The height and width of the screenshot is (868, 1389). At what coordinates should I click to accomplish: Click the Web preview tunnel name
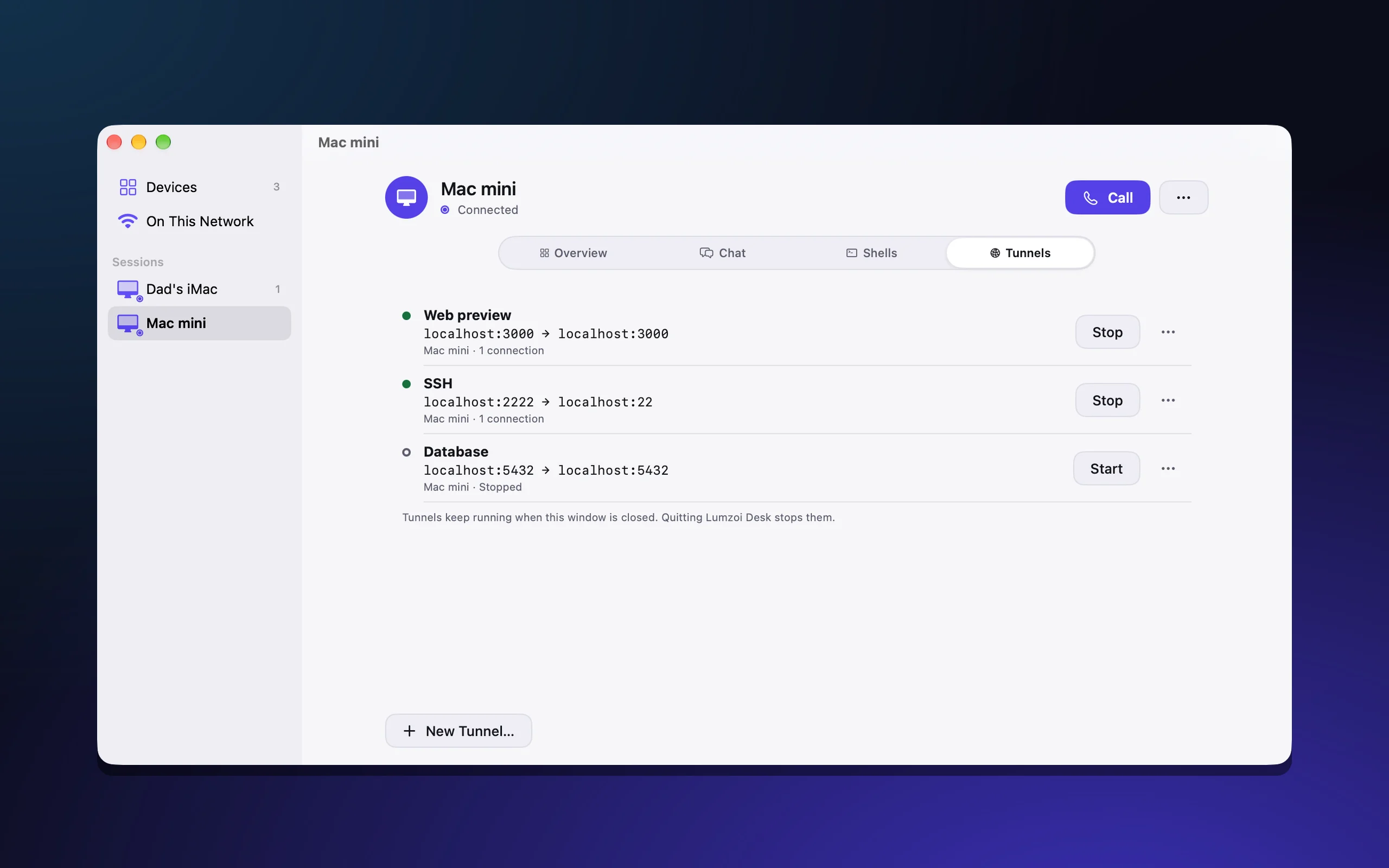click(x=467, y=315)
